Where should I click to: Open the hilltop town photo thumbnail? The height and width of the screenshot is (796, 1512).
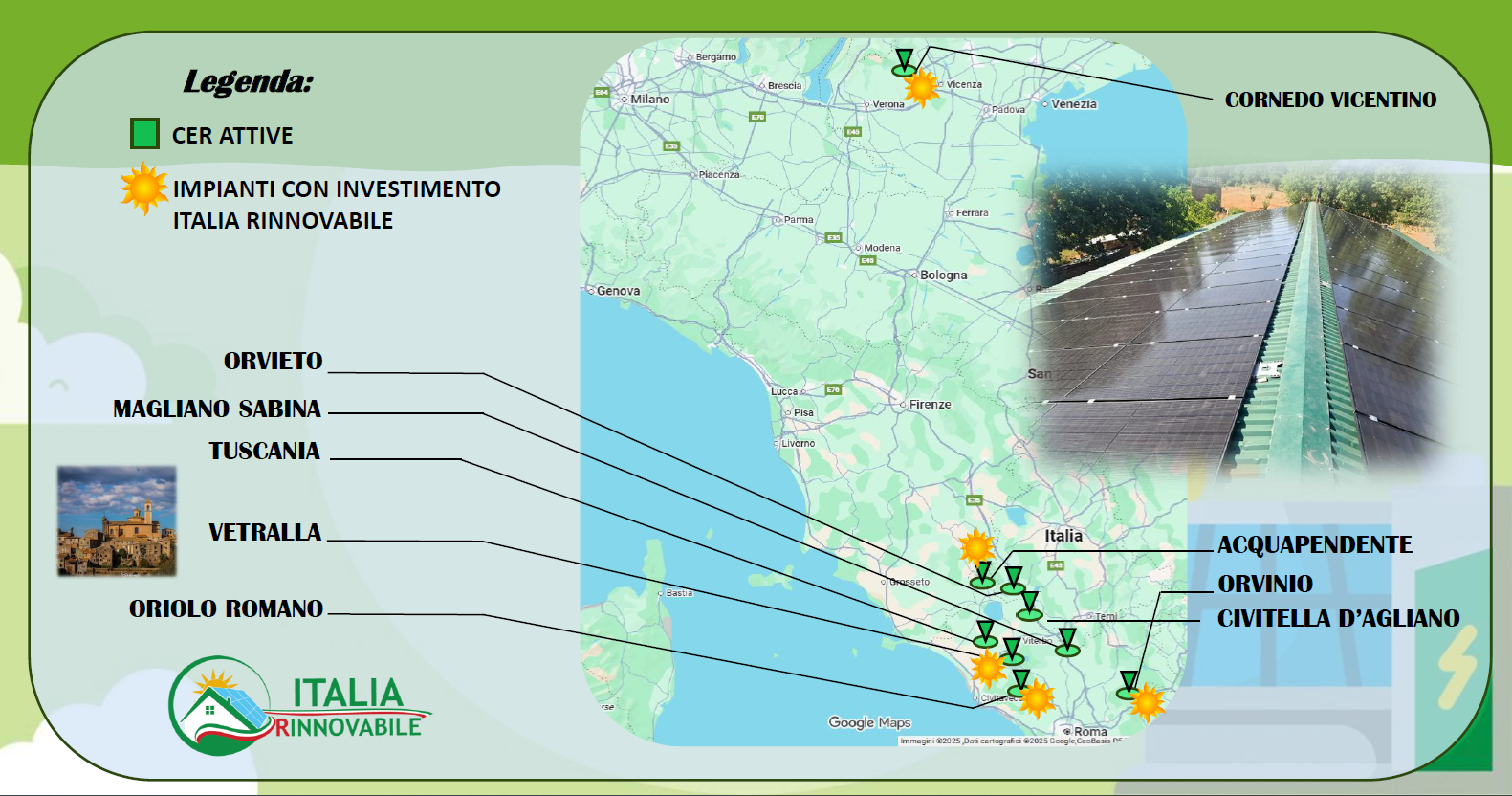point(117,521)
